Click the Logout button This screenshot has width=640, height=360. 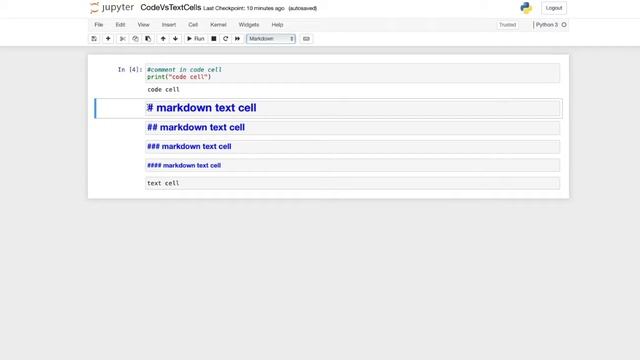coord(554,8)
